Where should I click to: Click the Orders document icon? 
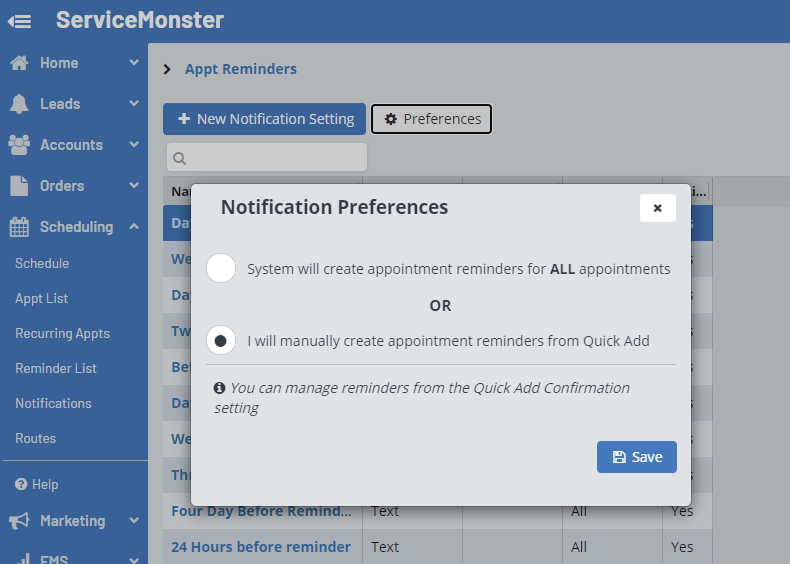click(x=19, y=186)
